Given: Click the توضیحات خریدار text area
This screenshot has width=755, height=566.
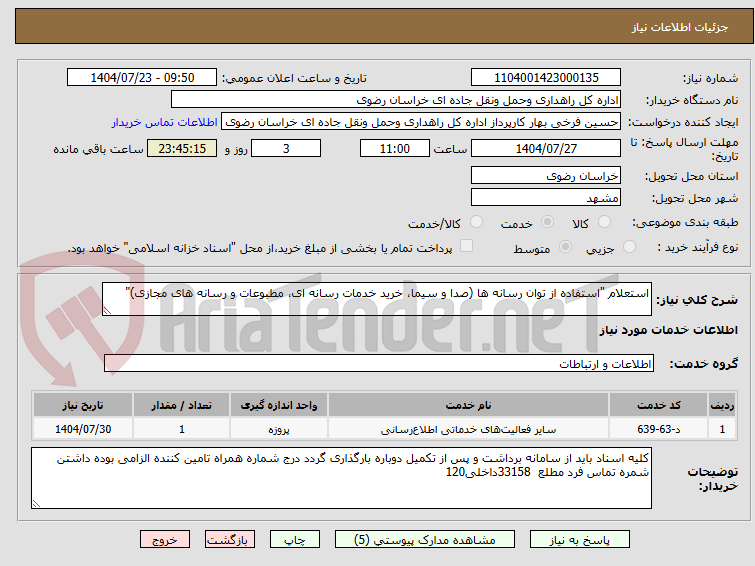Looking at the screenshot, I should [341, 478].
